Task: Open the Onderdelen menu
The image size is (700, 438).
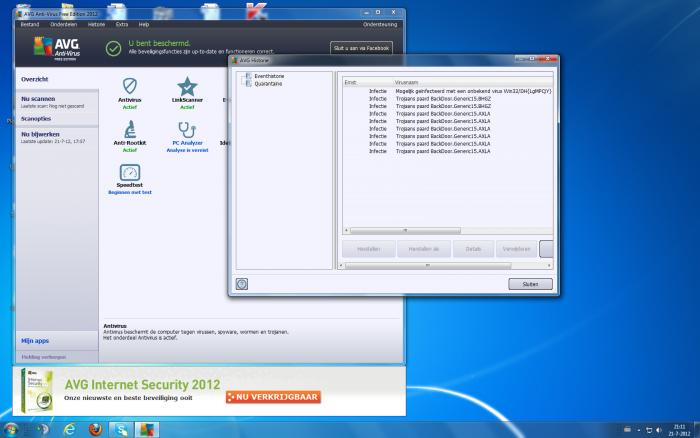Action: (63, 25)
